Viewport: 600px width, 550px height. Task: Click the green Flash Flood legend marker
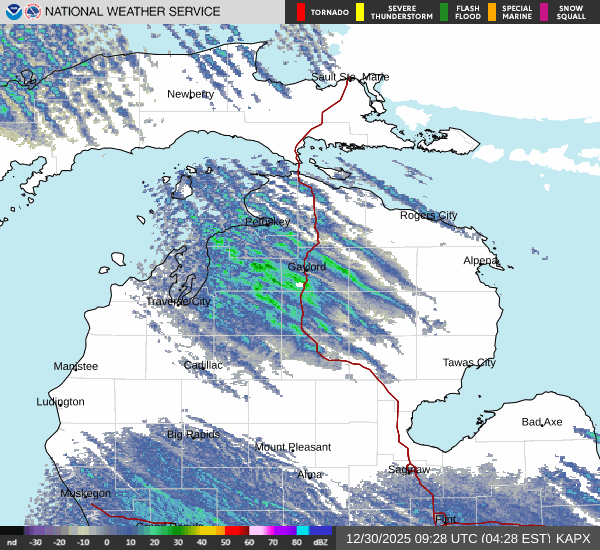443,12
